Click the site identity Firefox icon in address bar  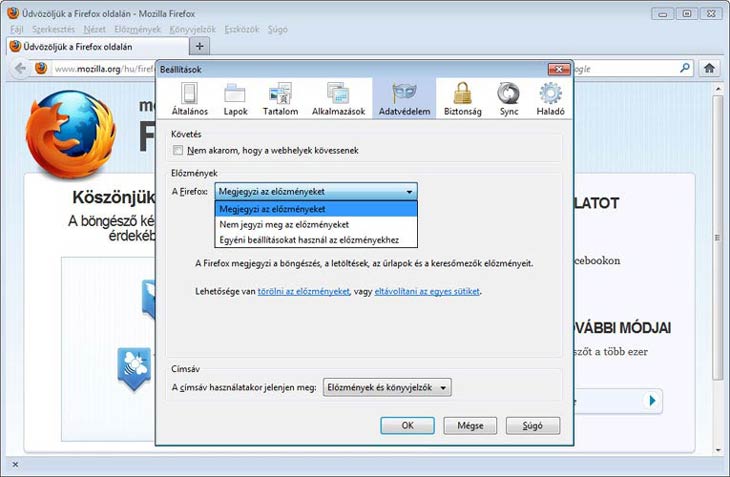(41, 68)
